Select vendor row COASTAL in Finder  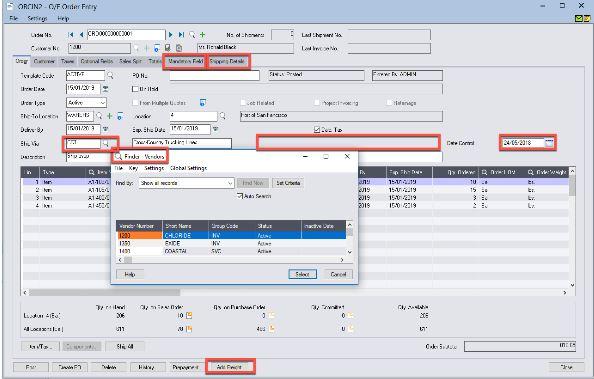pos(231,251)
